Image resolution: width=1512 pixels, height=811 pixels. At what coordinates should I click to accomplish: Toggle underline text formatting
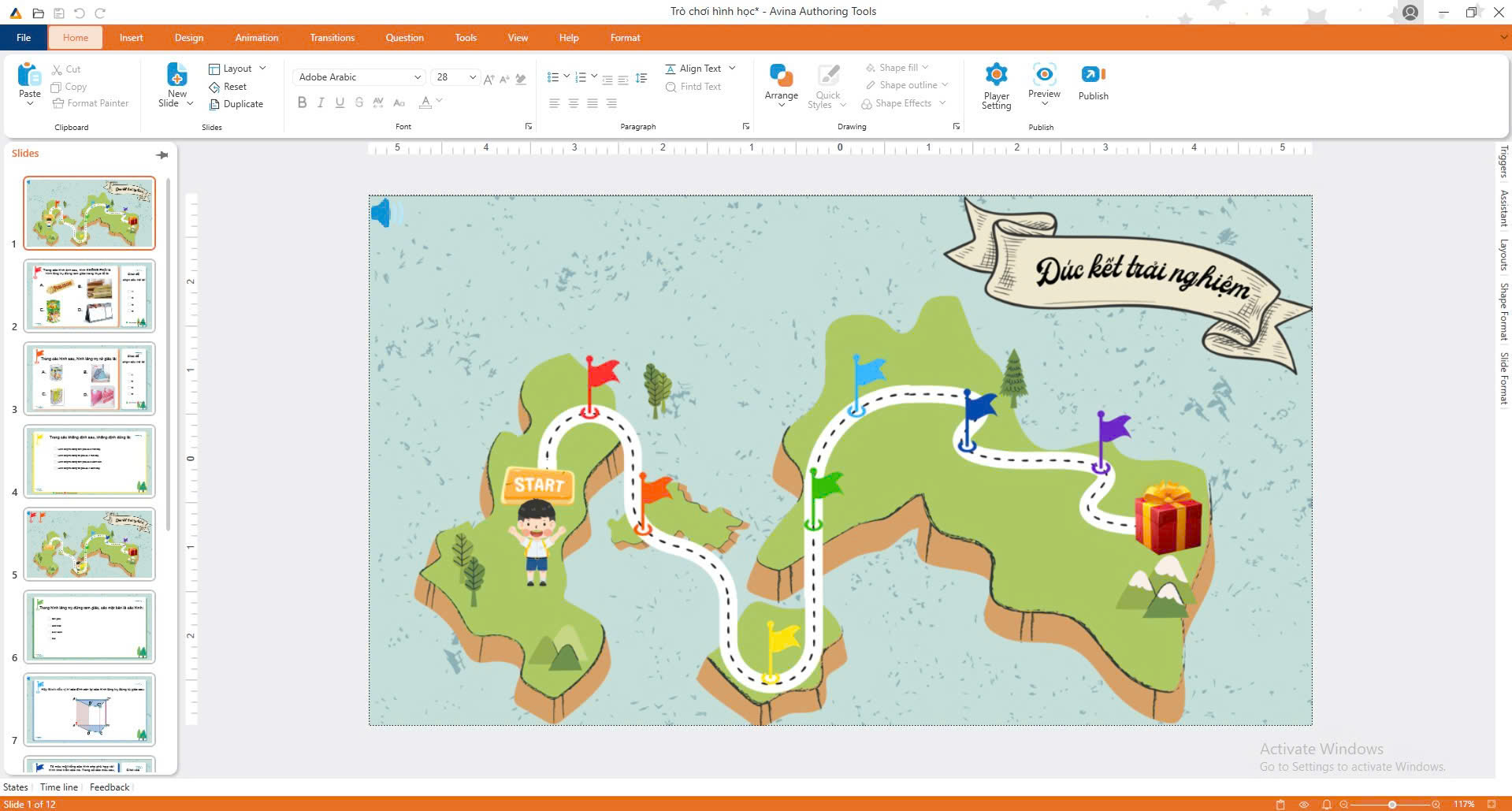click(340, 102)
